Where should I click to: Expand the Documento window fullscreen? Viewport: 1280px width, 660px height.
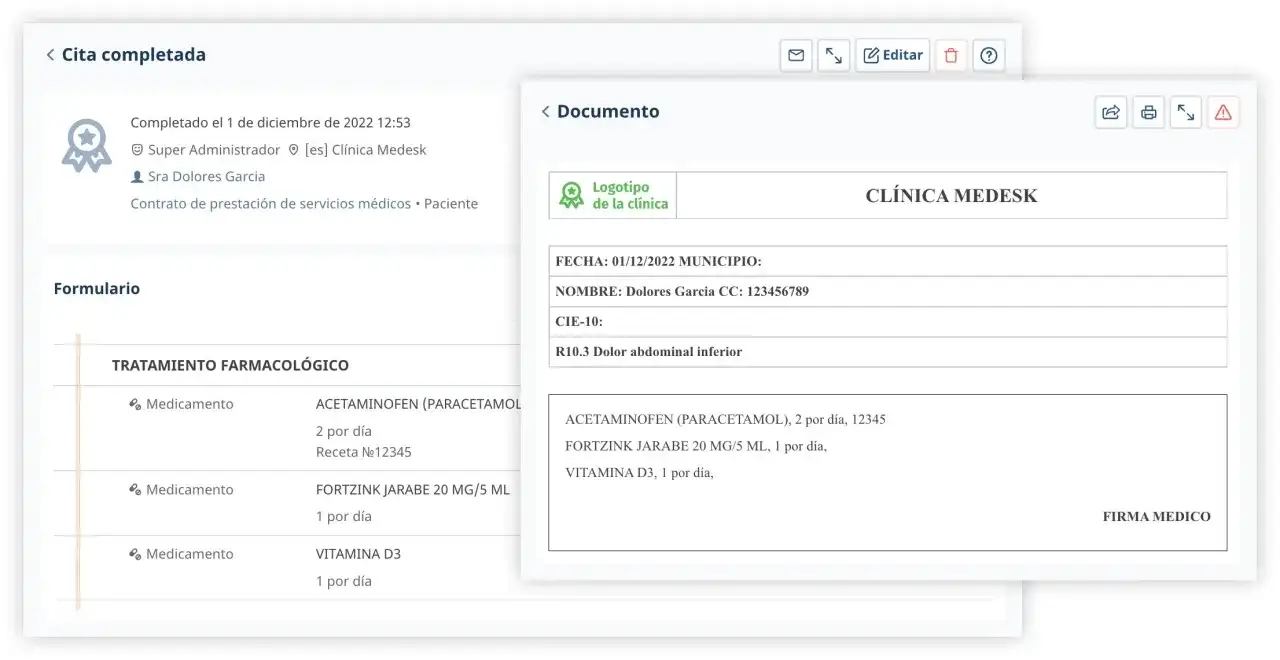pos(1186,112)
